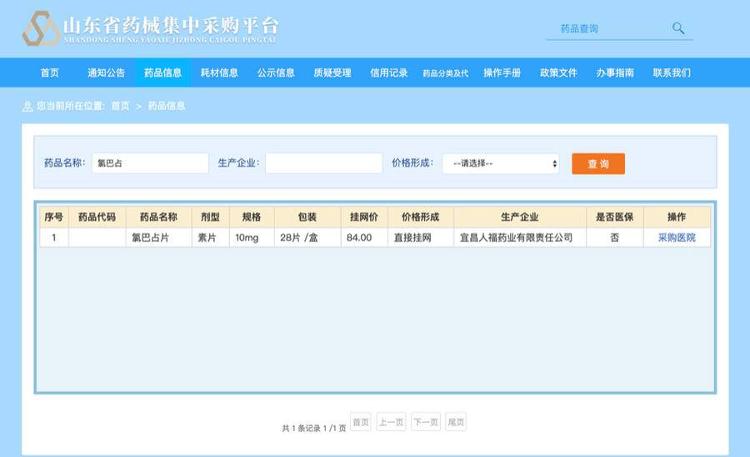Click the 28片 /盒 packaging cell
Screen dimensions: 750x457
click(x=308, y=237)
